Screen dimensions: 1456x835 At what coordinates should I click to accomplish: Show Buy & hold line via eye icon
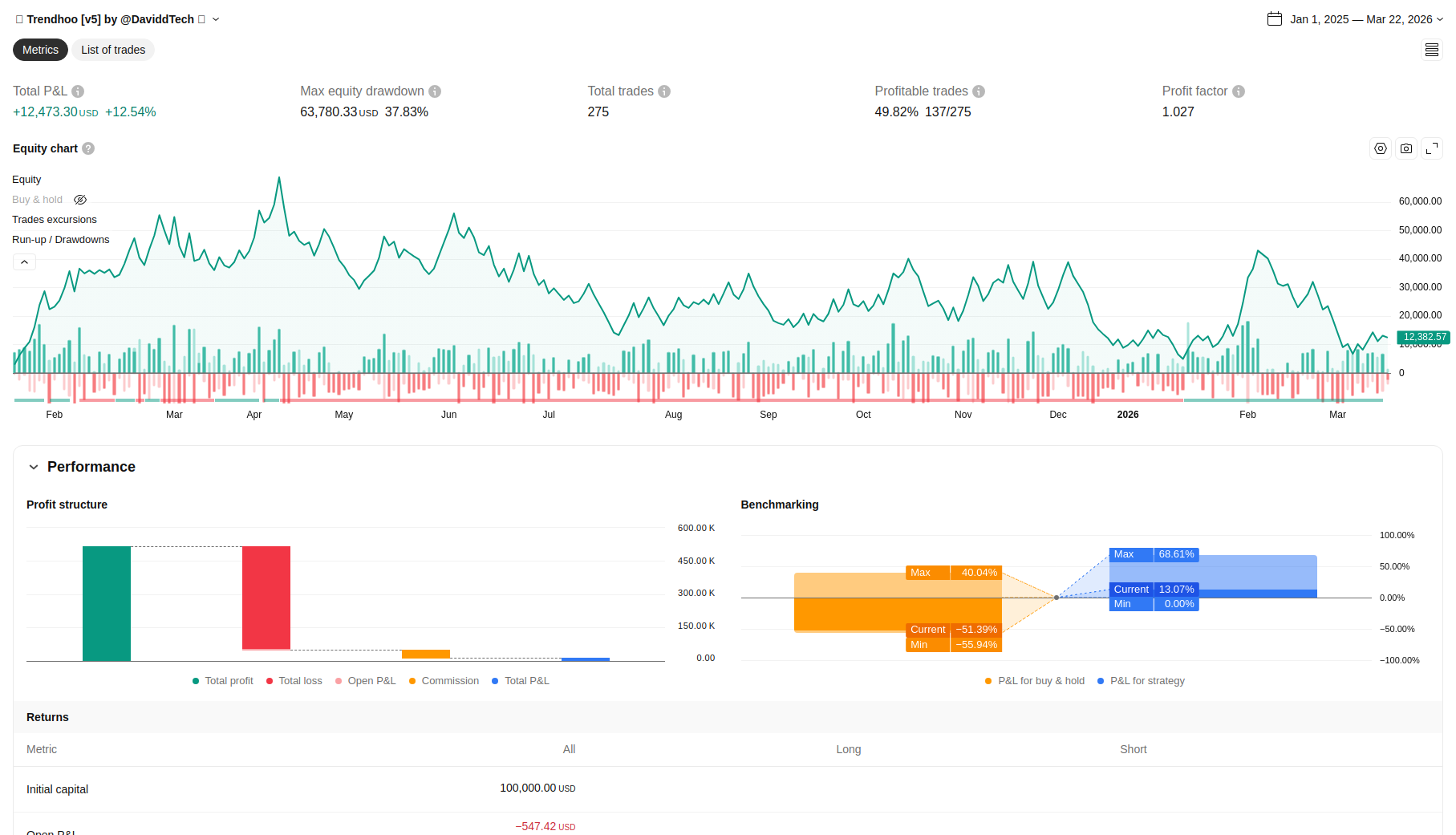click(x=80, y=200)
